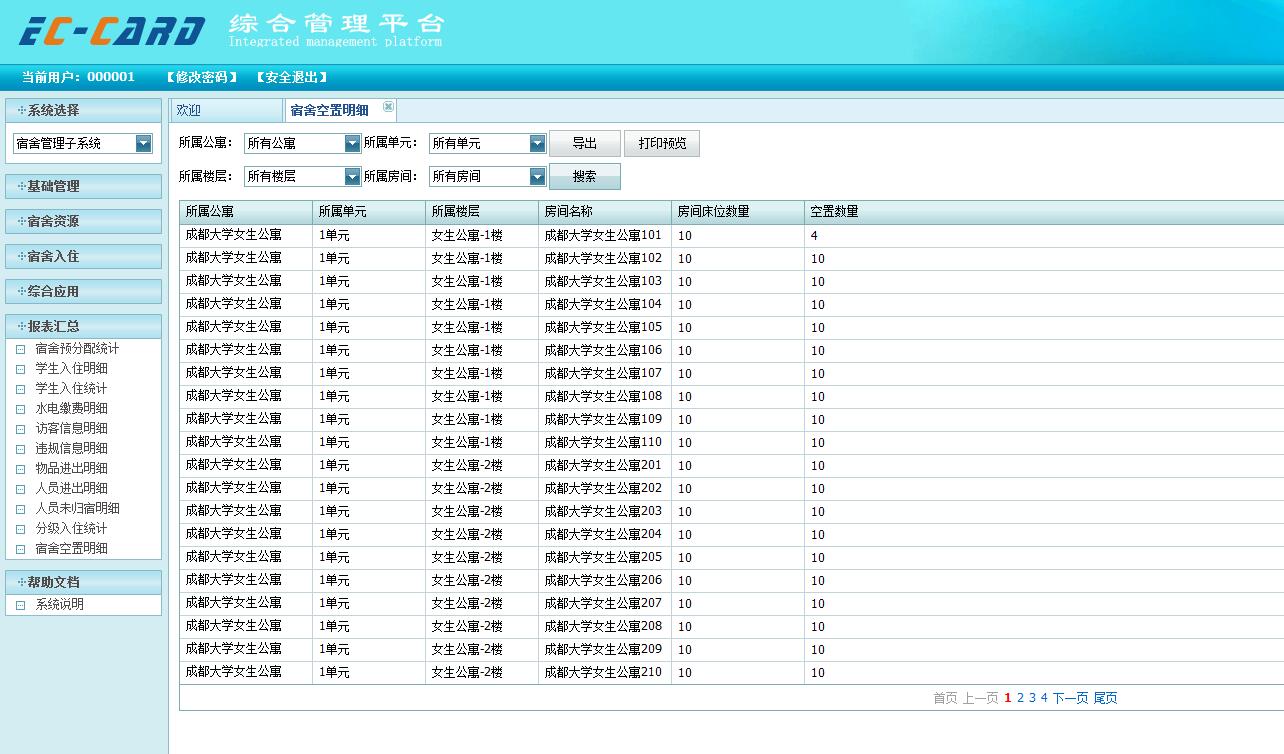Go to page 4

click(1044, 698)
